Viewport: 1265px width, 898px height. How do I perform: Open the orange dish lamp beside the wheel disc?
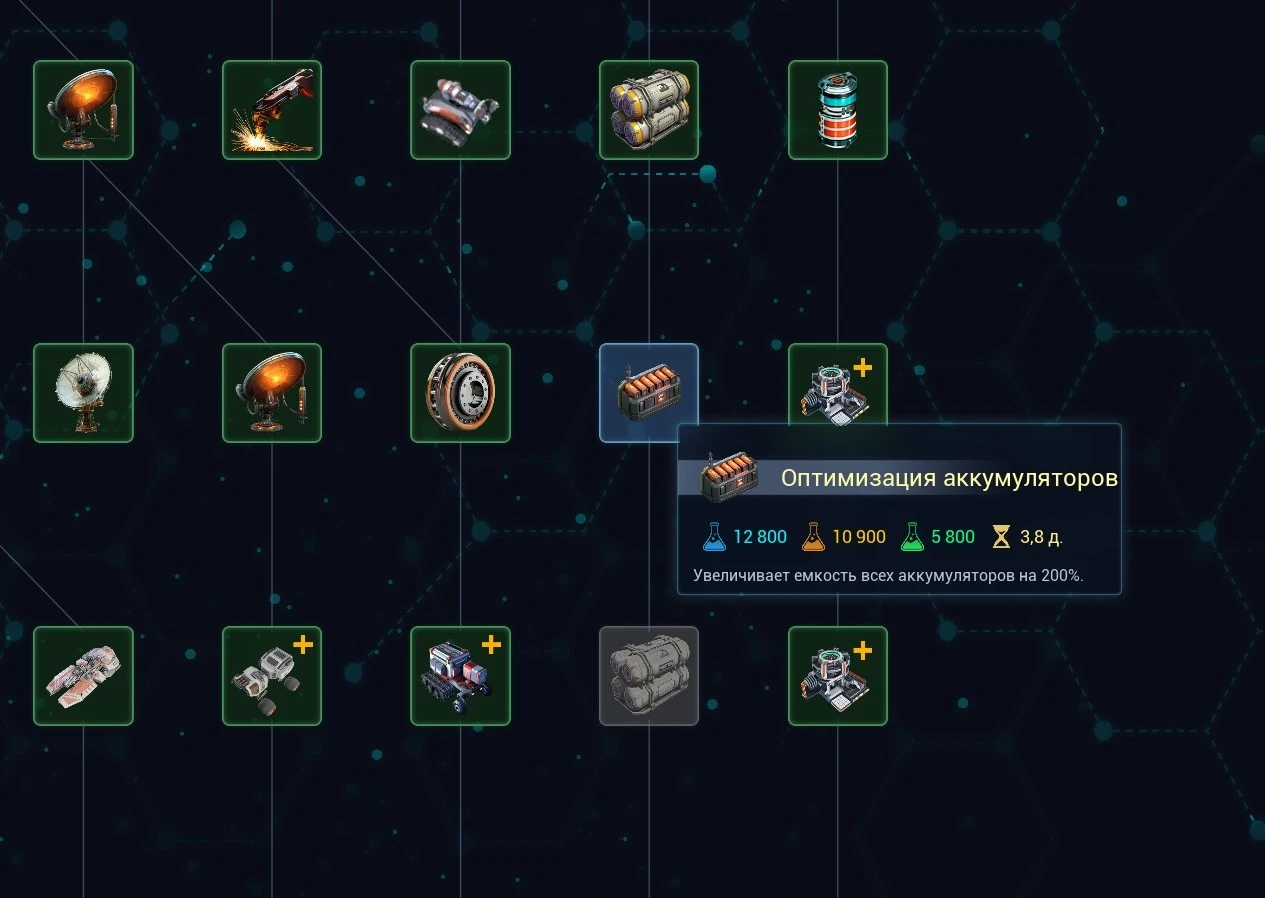coord(272,393)
